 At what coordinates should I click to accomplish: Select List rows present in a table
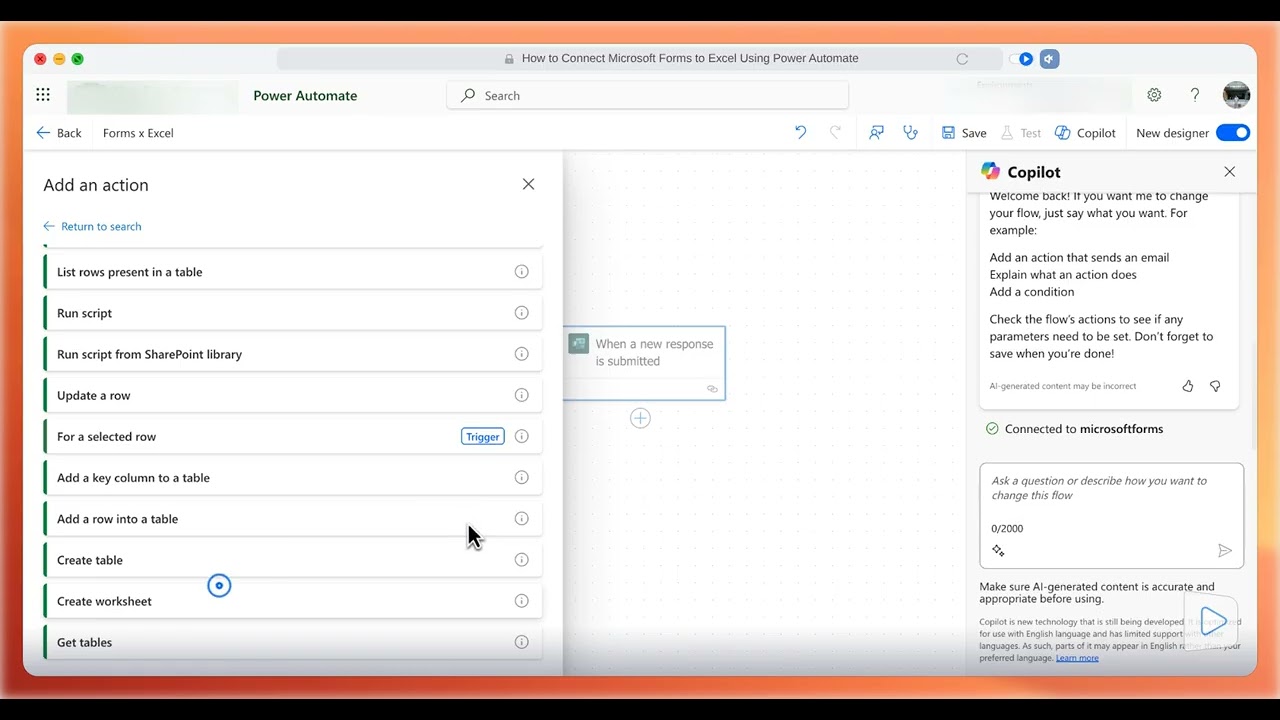pyautogui.click(x=293, y=272)
